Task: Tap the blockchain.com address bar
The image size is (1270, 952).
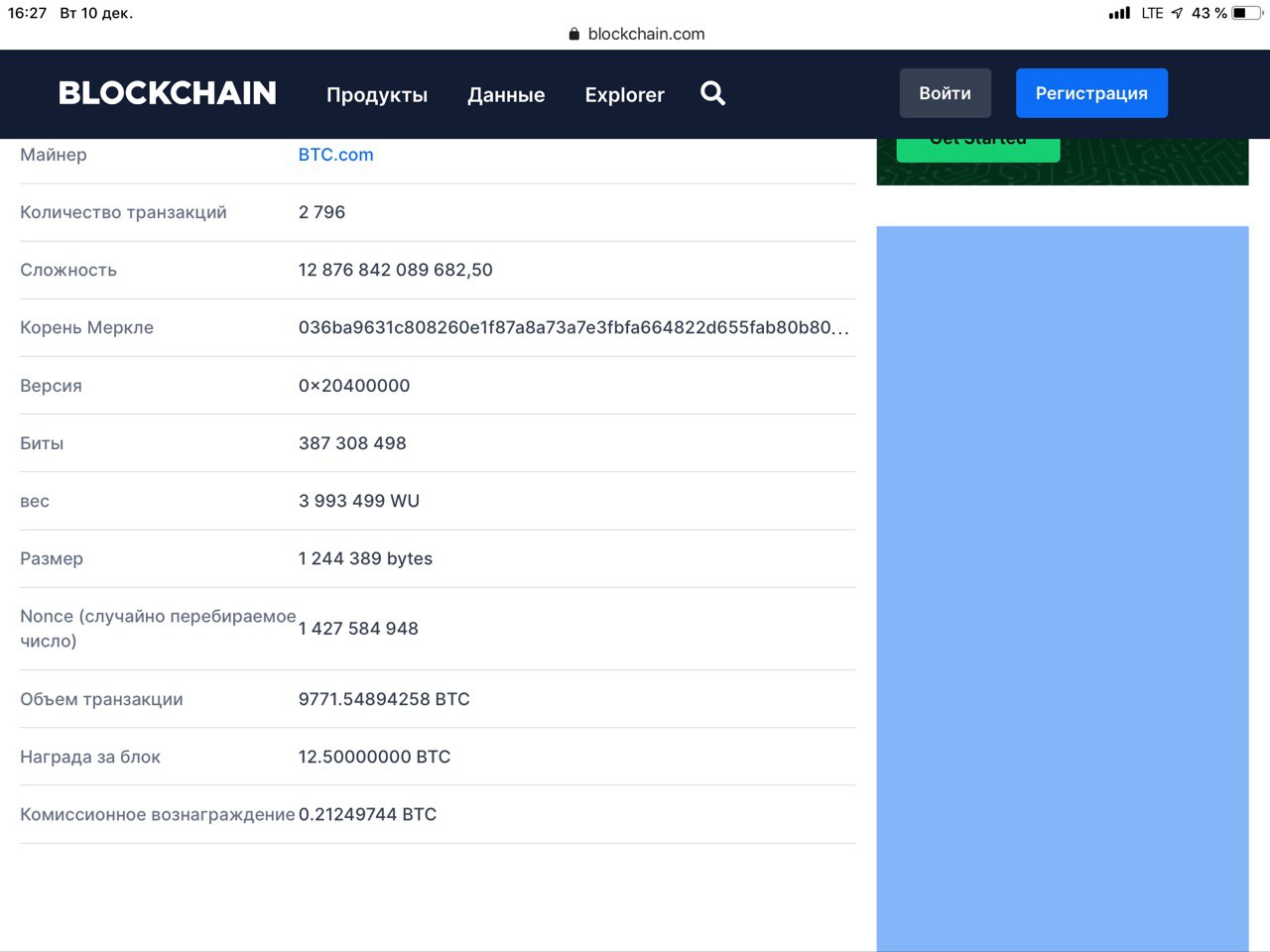Action: [637, 34]
